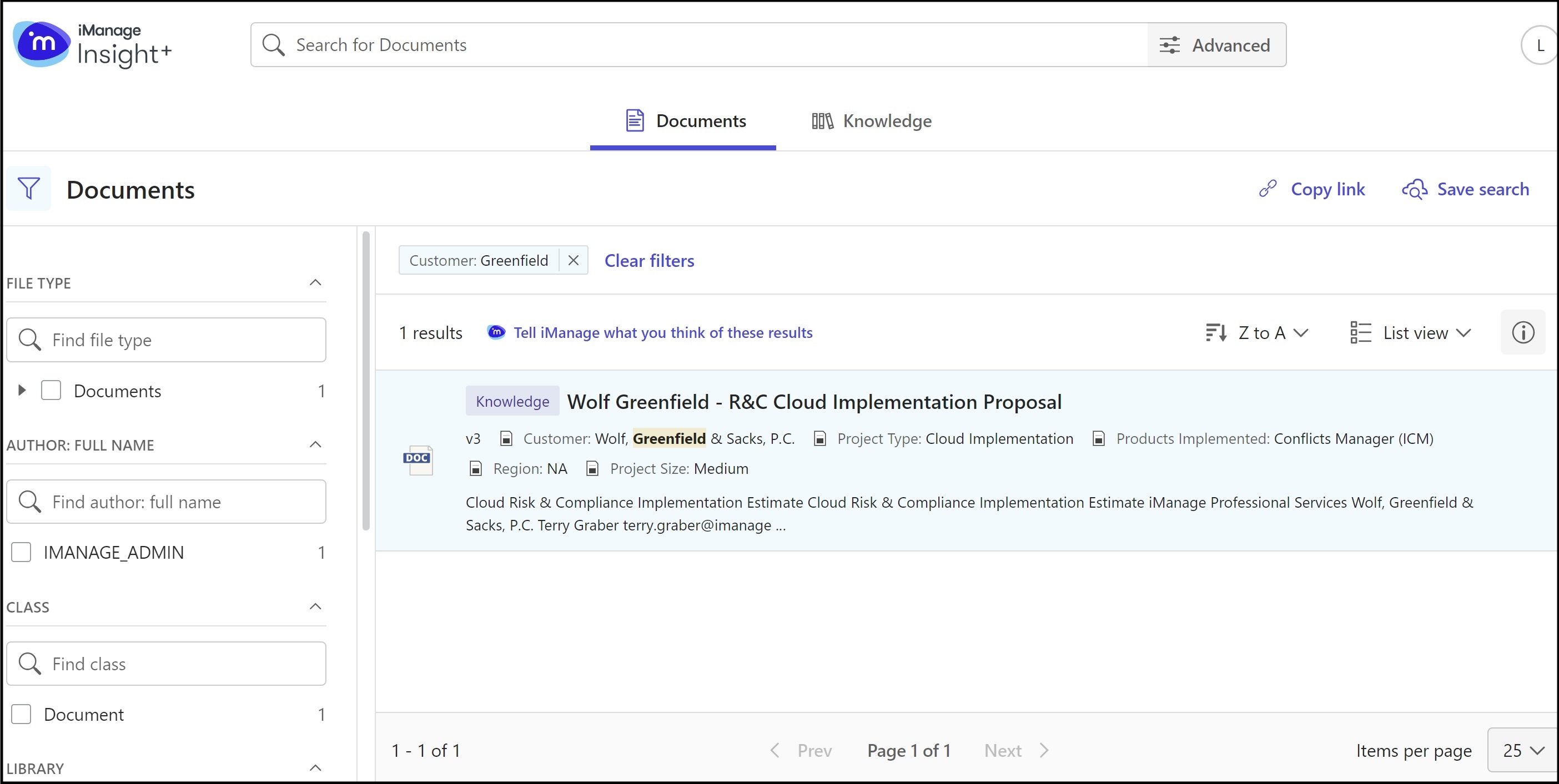Click the DOC file type icon
The width and height of the screenshot is (1559, 784).
click(x=418, y=459)
